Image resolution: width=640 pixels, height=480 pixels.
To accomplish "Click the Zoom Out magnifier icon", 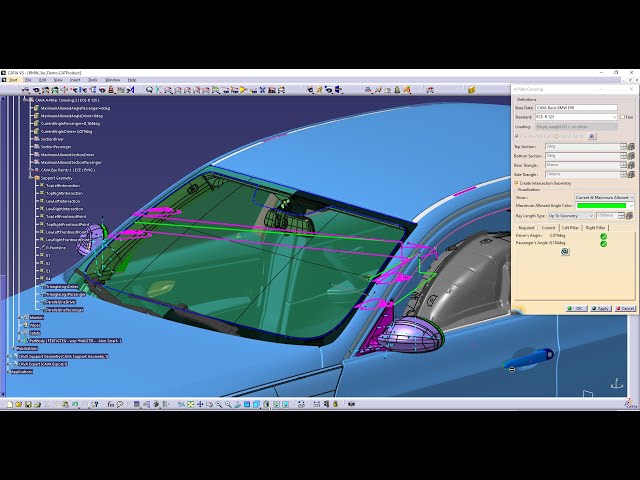I will (228, 404).
